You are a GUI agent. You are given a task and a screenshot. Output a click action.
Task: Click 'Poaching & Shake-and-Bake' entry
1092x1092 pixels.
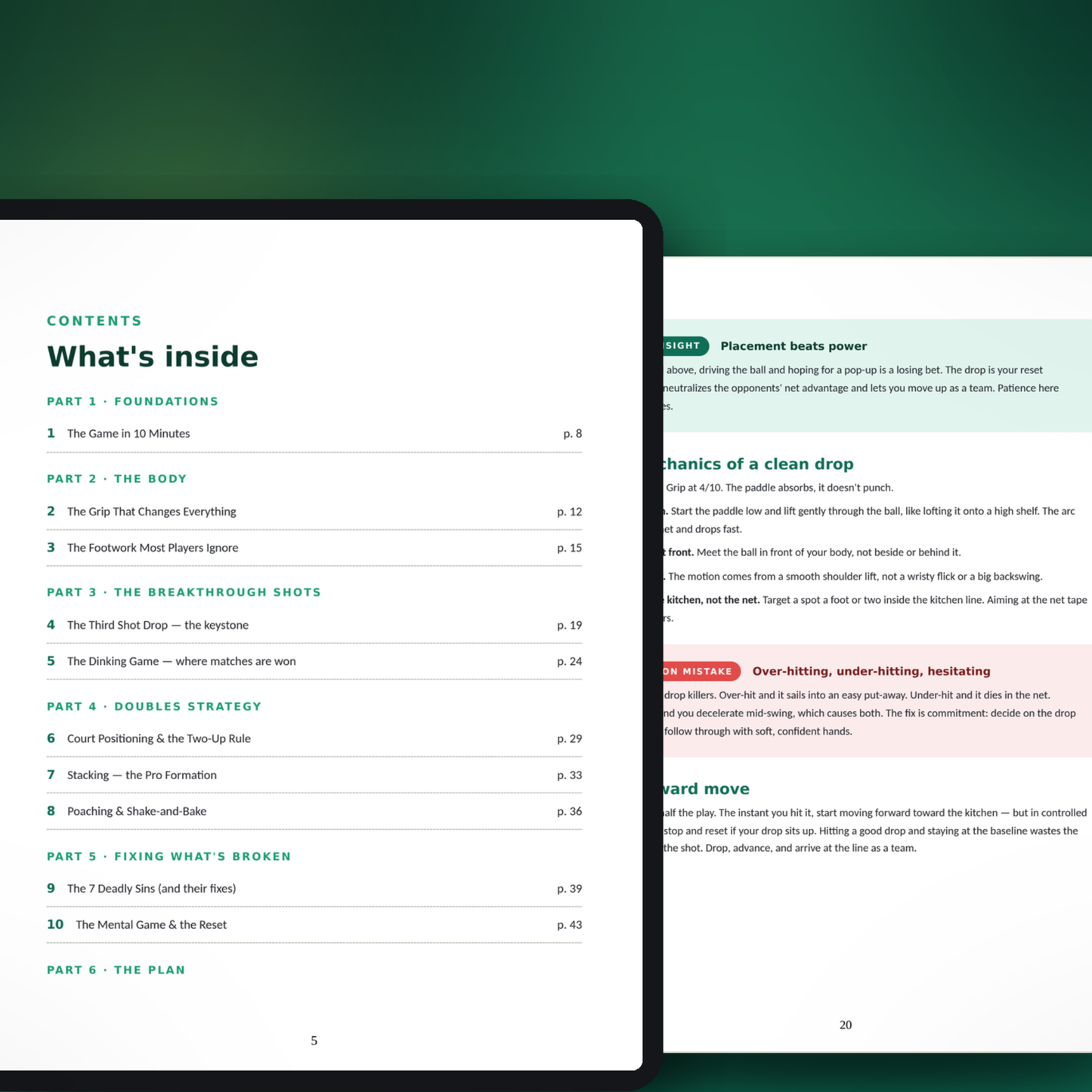pos(314,812)
